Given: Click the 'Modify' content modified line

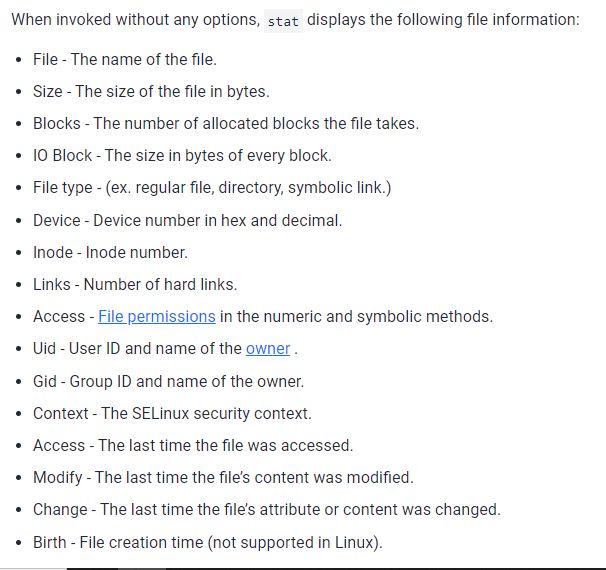Looking at the screenshot, I should click(223, 477).
